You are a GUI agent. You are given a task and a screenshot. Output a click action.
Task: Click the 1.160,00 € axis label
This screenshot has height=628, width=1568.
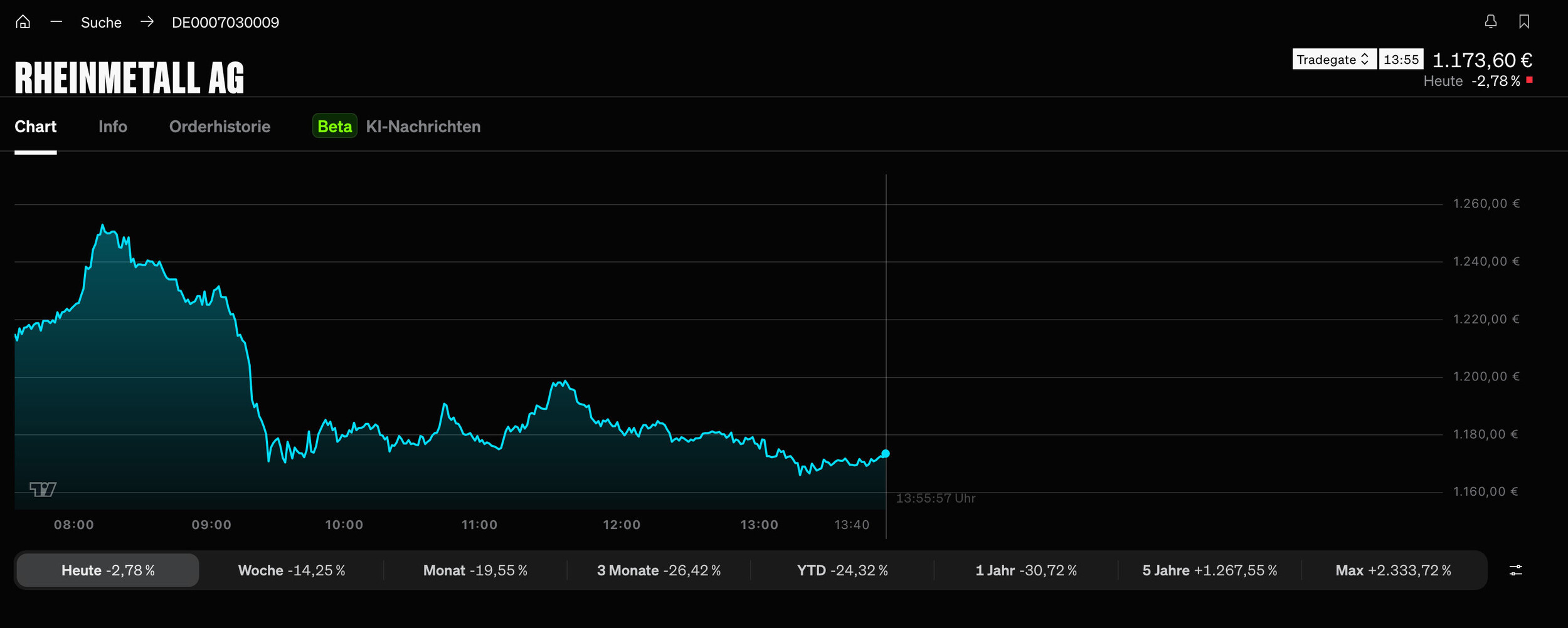click(1486, 491)
